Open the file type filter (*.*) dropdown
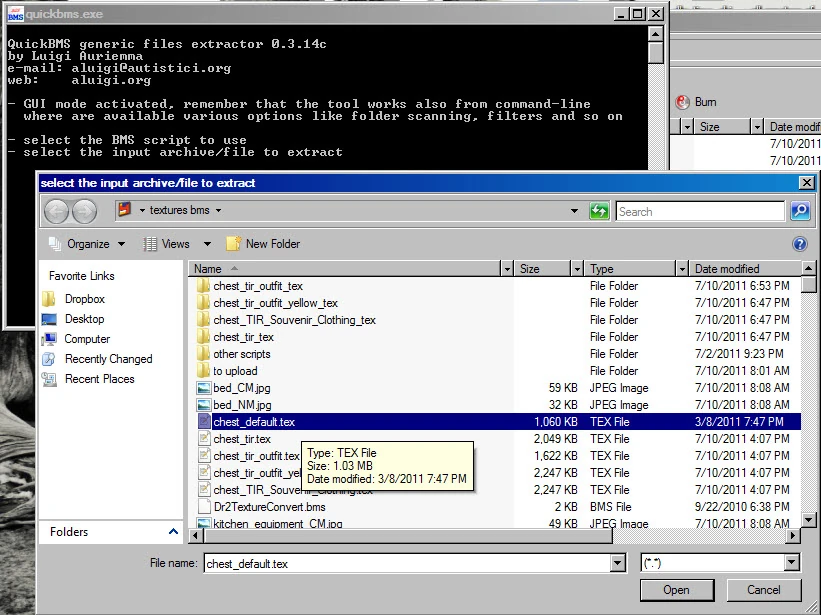The height and width of the screenshot is (615, 821). [x=792, y=563]
